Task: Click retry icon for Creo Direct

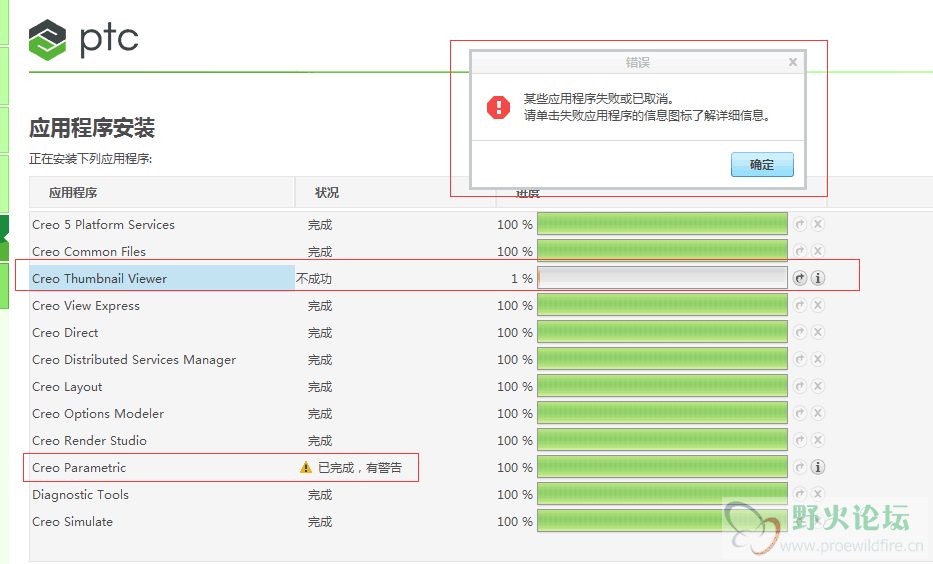Action: click(x=800, y=332)
